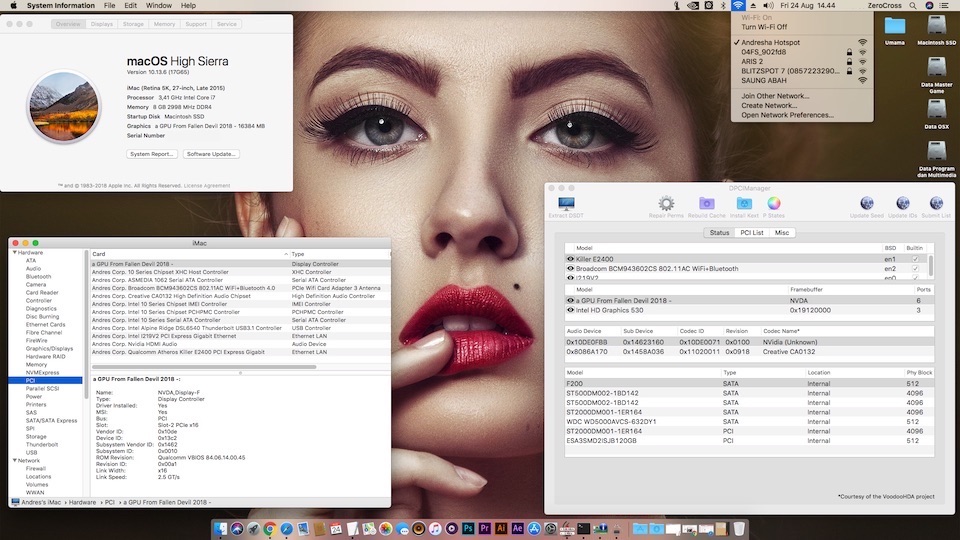
Task: Click Open Network Preferences
Action: [787, 115]
